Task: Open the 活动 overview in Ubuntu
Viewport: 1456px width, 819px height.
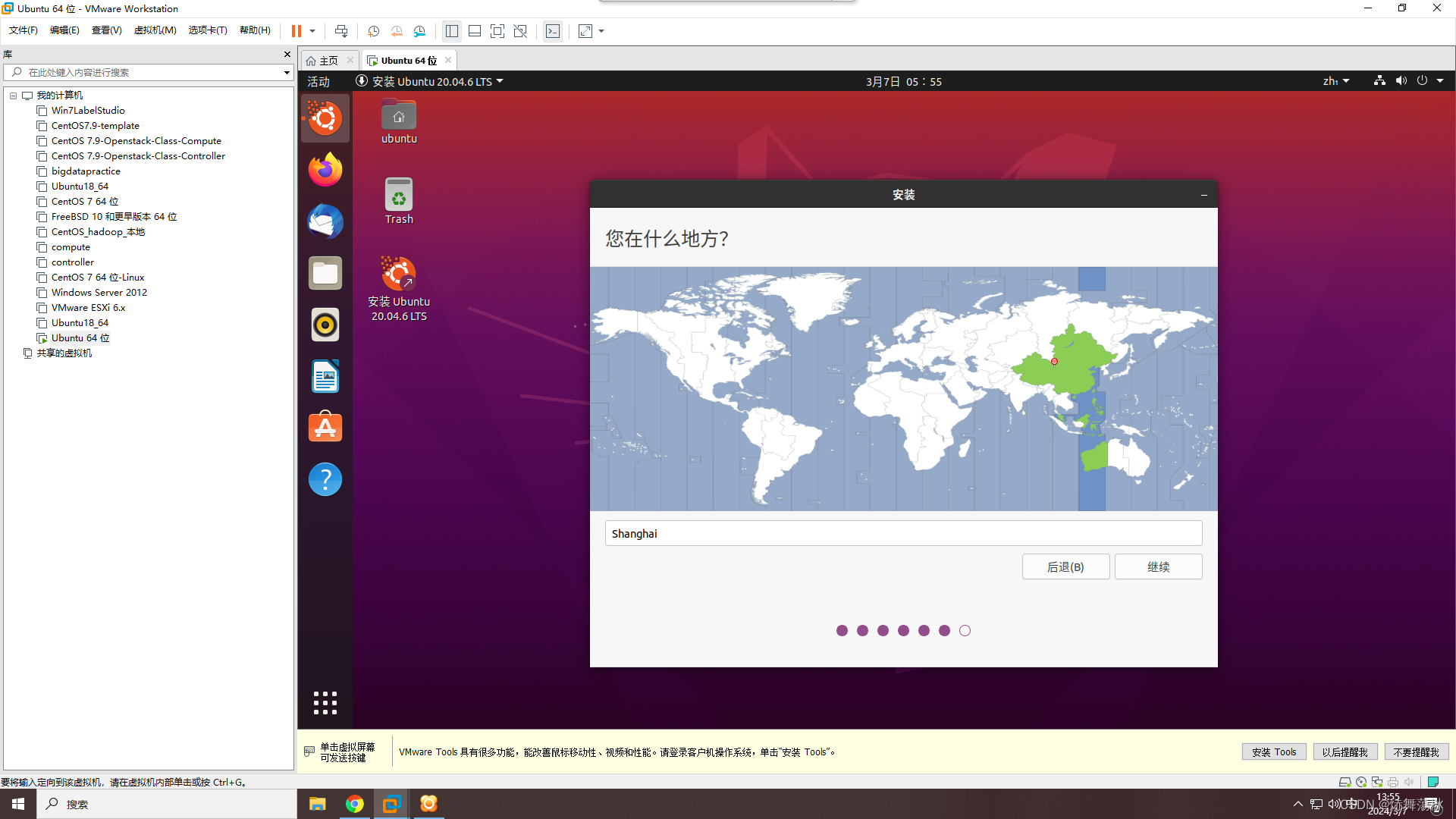Action: (x=318, y=81)
